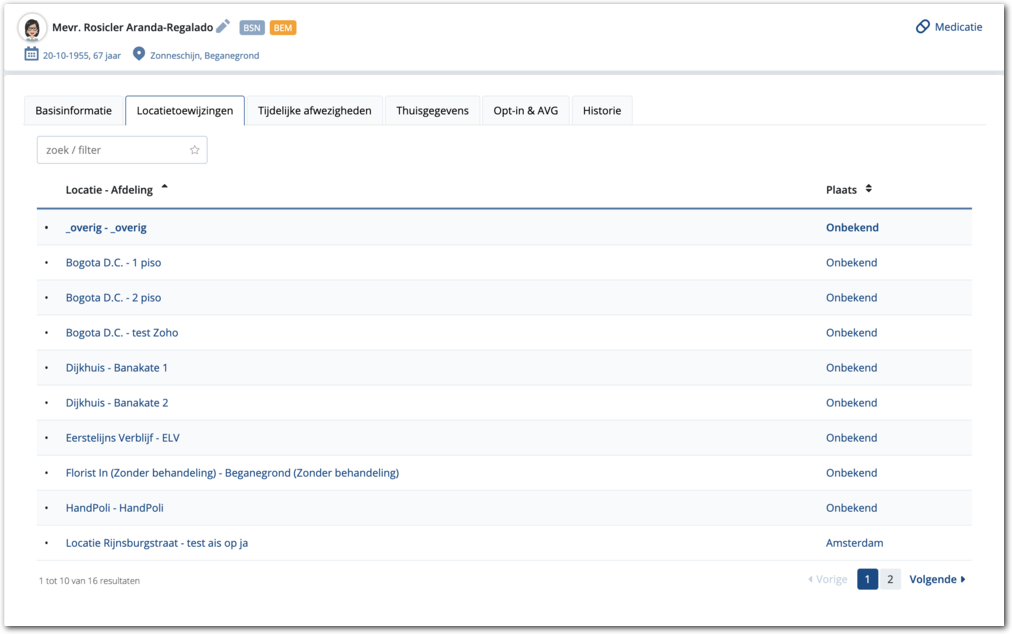1012x634 pixels.
Task: Click the BSN badge
Action: (252, 28)
